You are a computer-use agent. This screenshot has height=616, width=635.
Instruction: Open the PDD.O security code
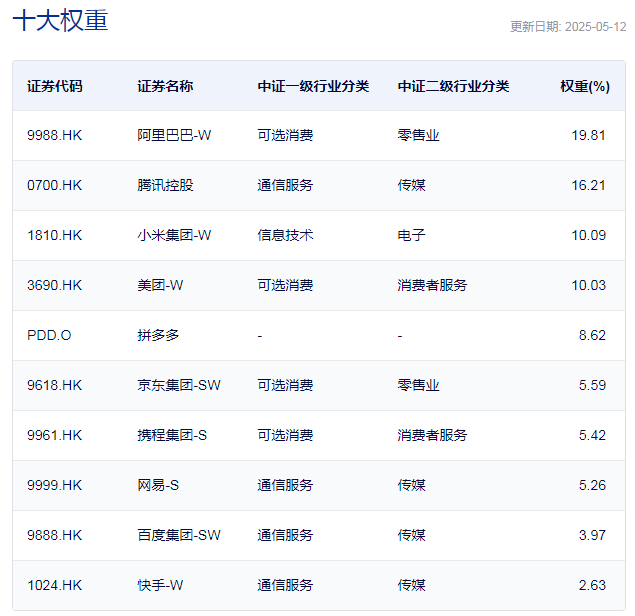click(x=49, y=335)
